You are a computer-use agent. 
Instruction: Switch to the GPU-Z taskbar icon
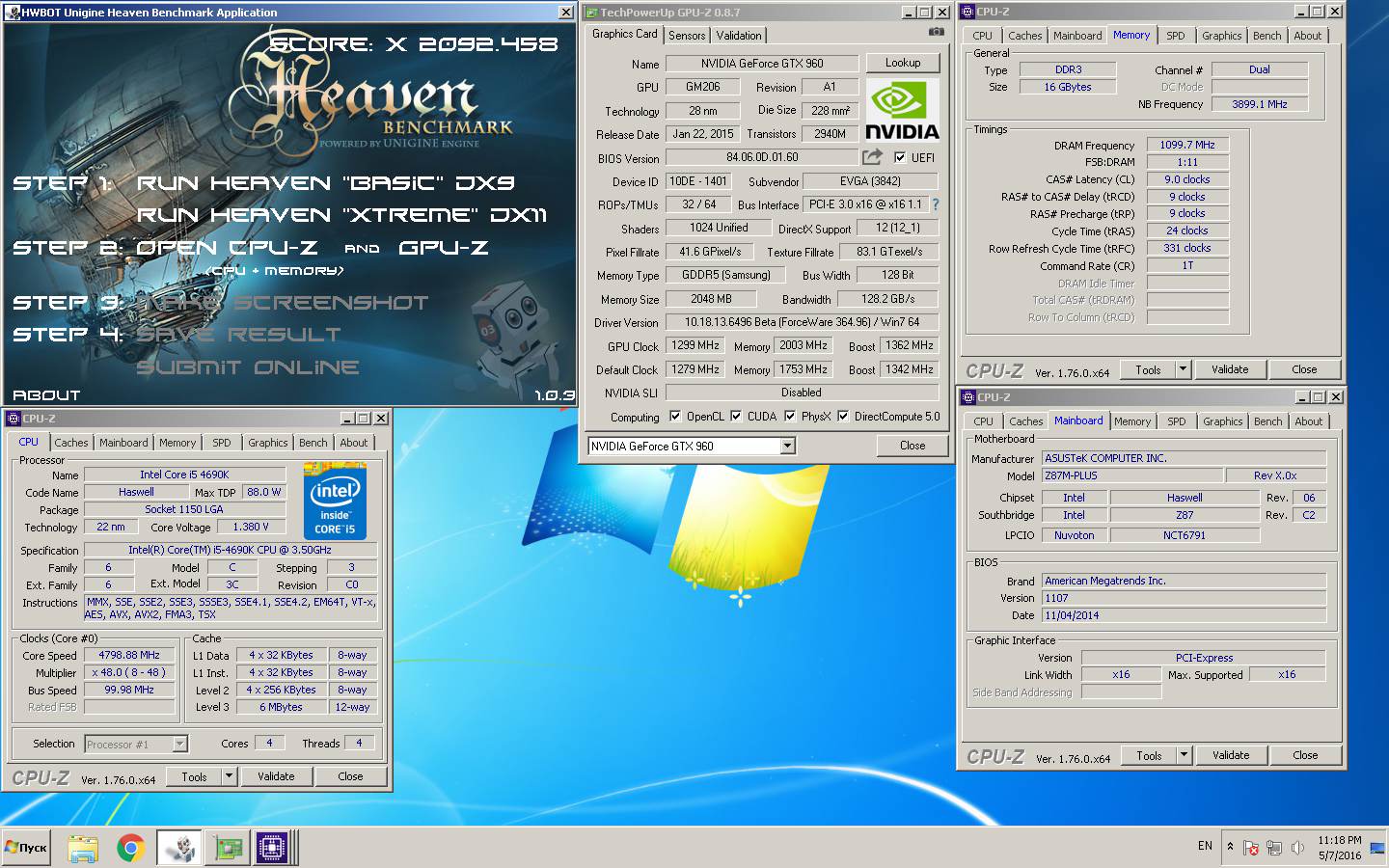[x=228, y=848]
